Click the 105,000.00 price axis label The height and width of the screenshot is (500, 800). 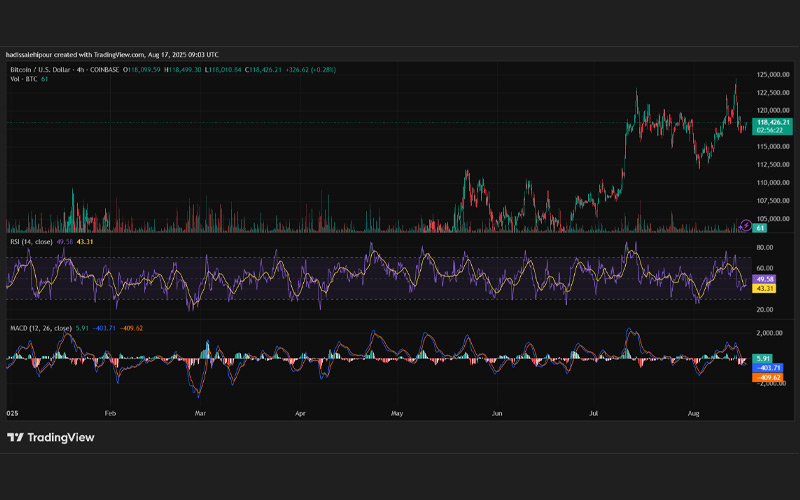[773, 218]
